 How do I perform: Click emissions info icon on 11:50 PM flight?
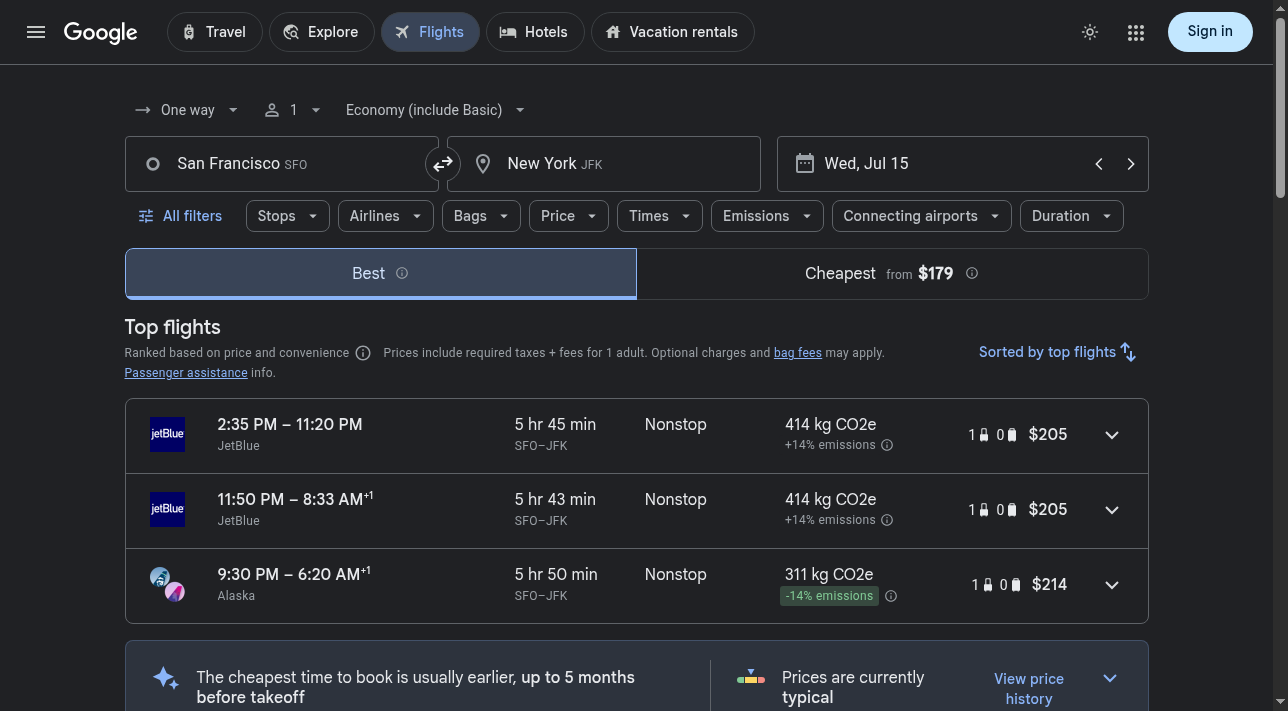pyautogui.click(x=887, y=521)
